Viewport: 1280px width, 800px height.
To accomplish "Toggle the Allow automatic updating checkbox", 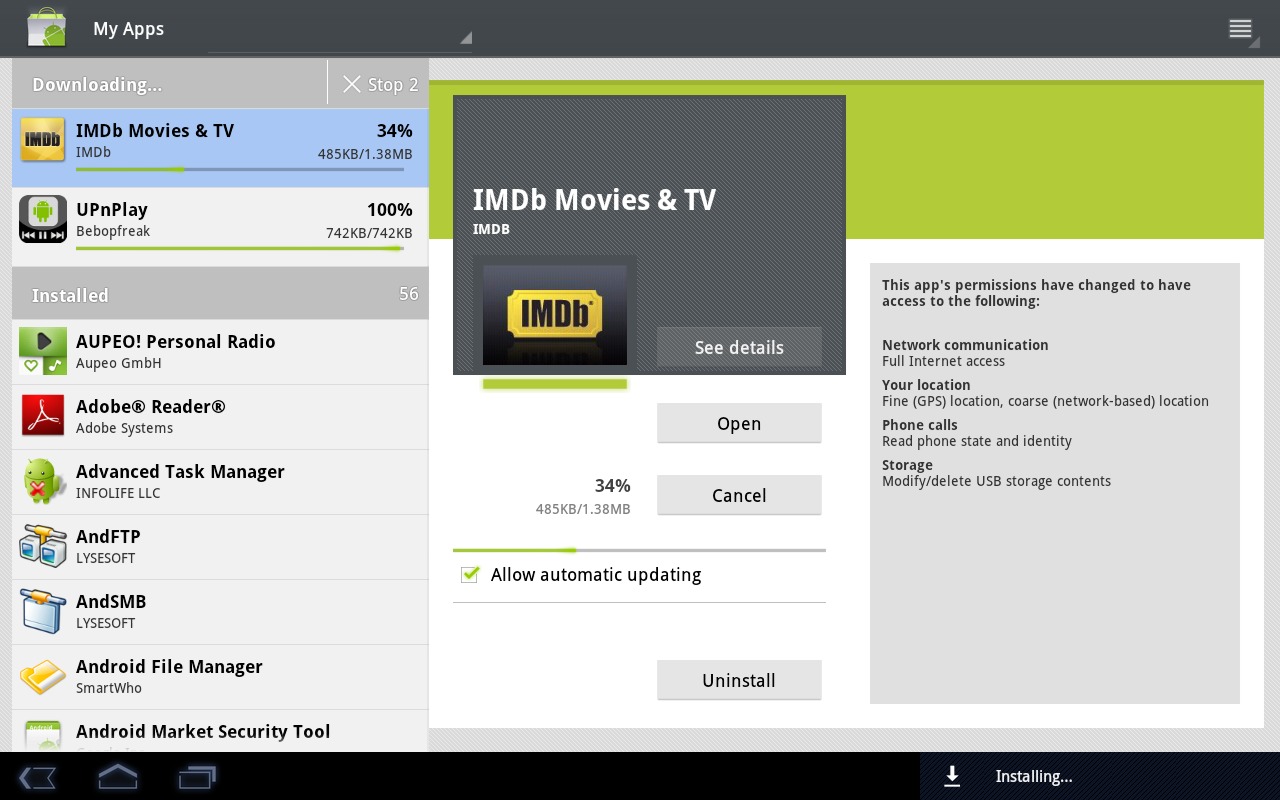I will point(470,574).
